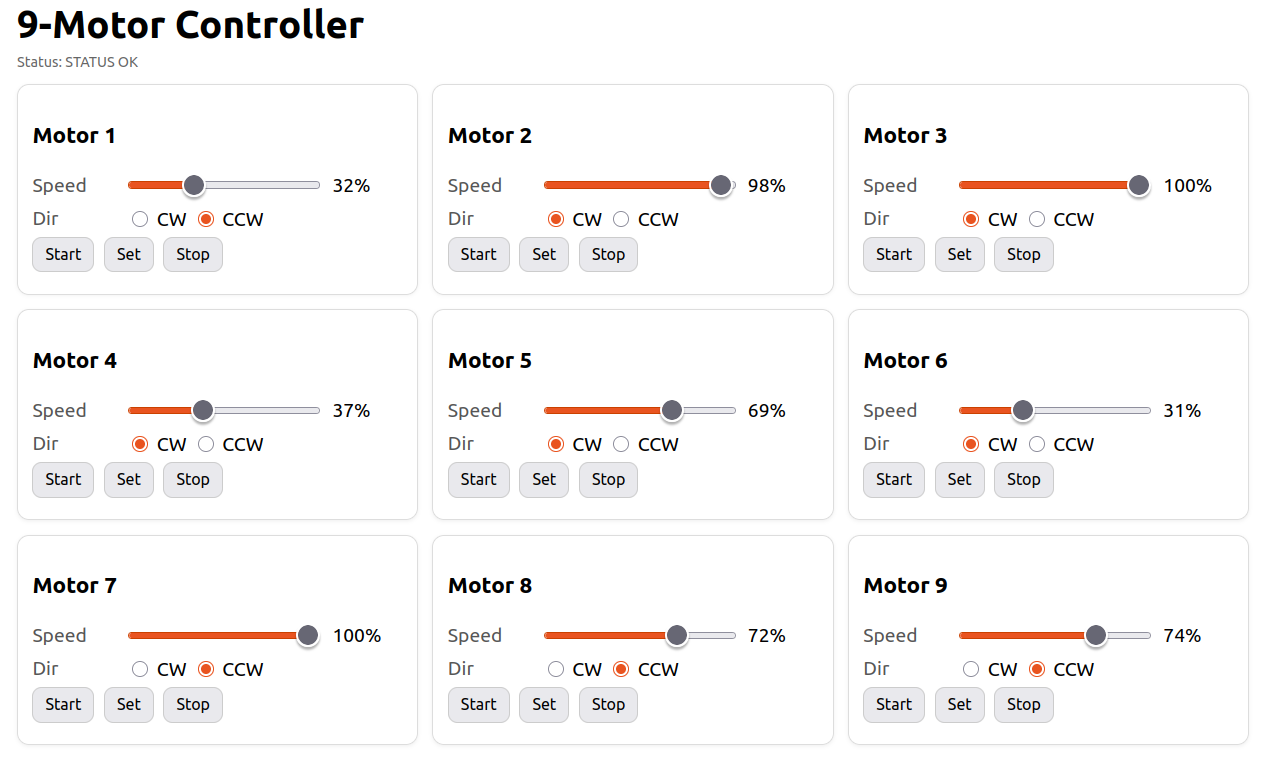Click Set on Motor 2
The image size is (1264, 766).
543,254
